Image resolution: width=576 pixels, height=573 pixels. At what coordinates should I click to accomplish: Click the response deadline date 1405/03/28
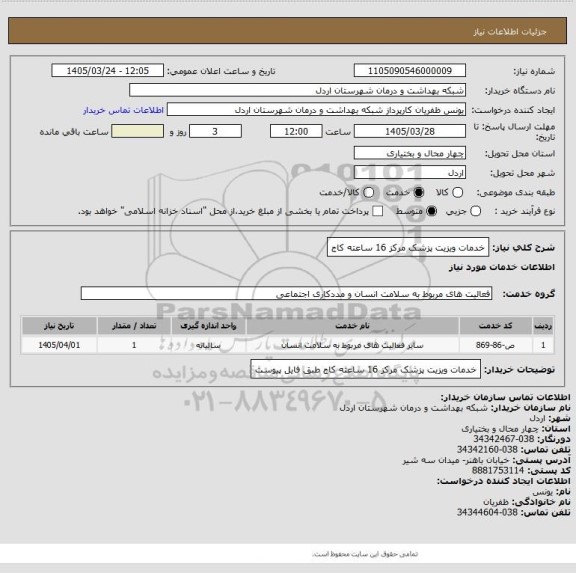pyautogui.click(x=410, y=131)
